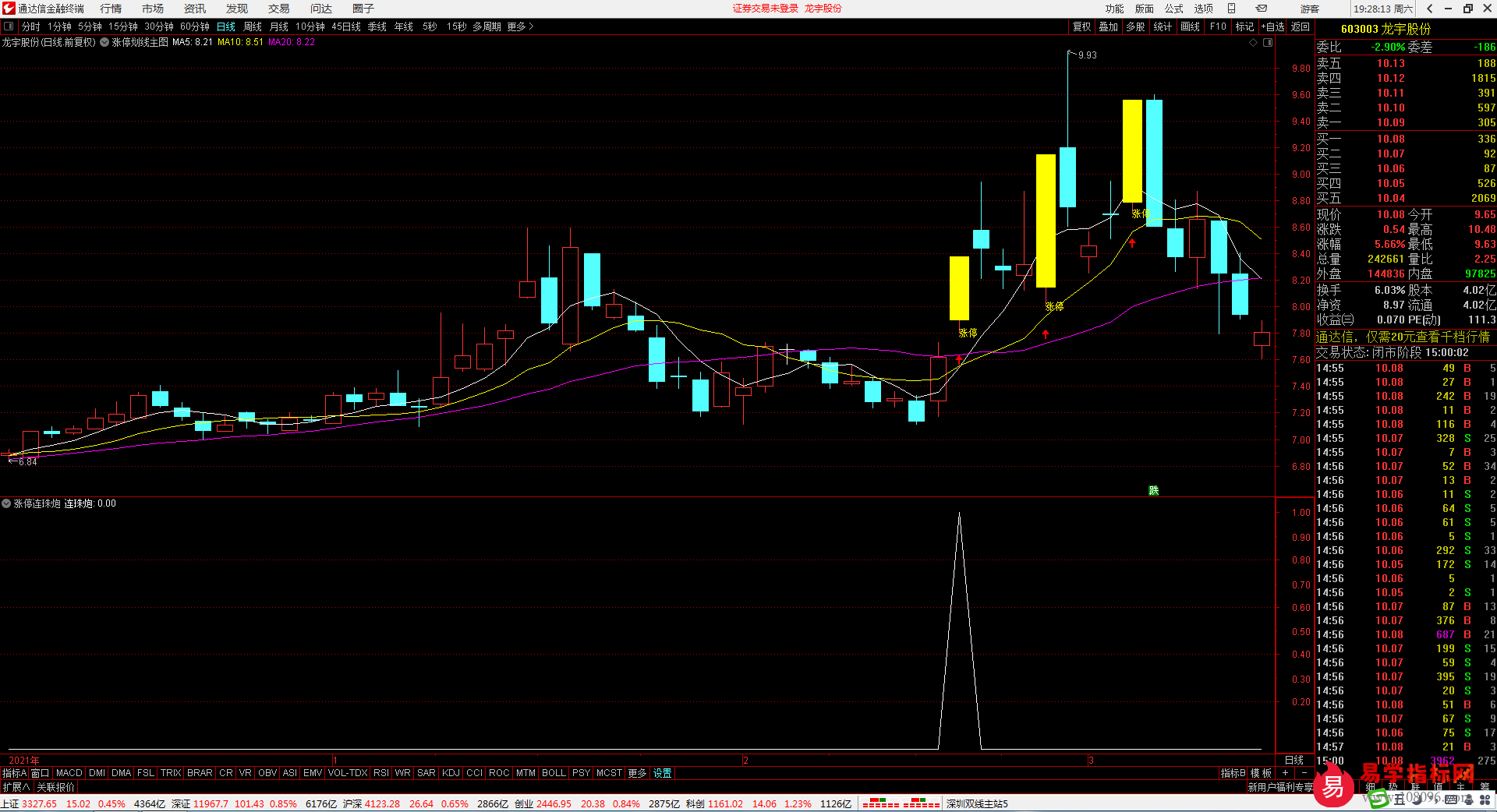Viewport: 1497px width, 812px height.
Task: Click the diamond icon above the chart
Action: coord(1254,43)
